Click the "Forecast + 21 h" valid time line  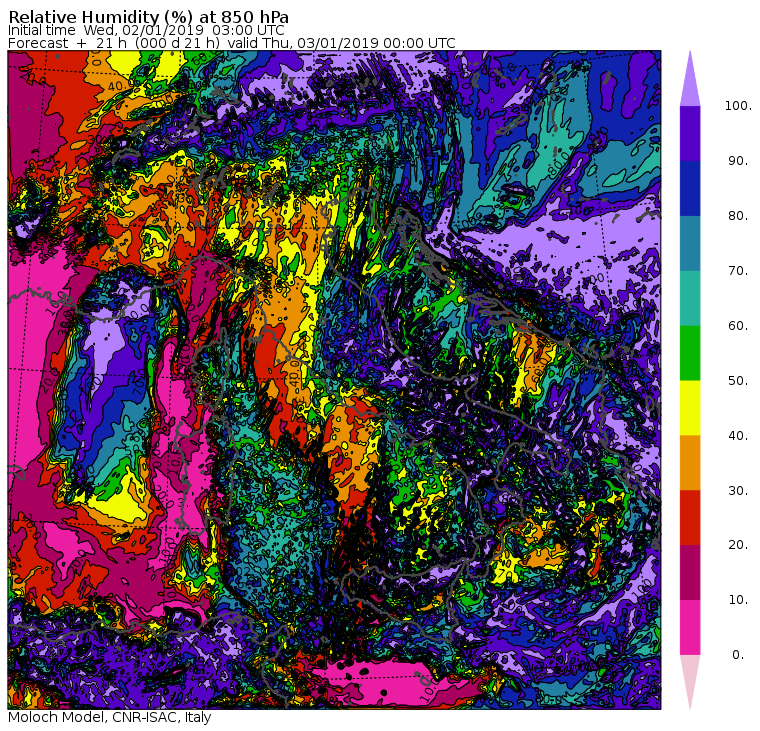(x=232, y=44)
